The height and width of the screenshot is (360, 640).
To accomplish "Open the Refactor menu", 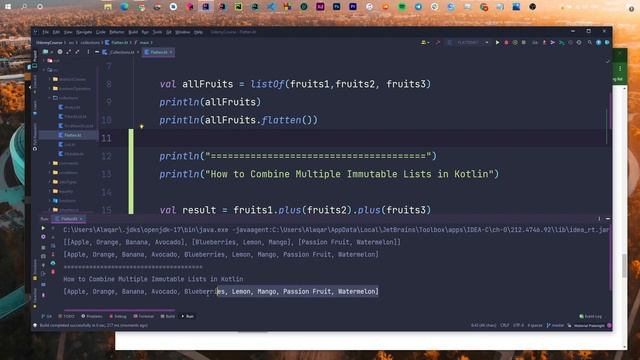I will (x=117, y=32).
